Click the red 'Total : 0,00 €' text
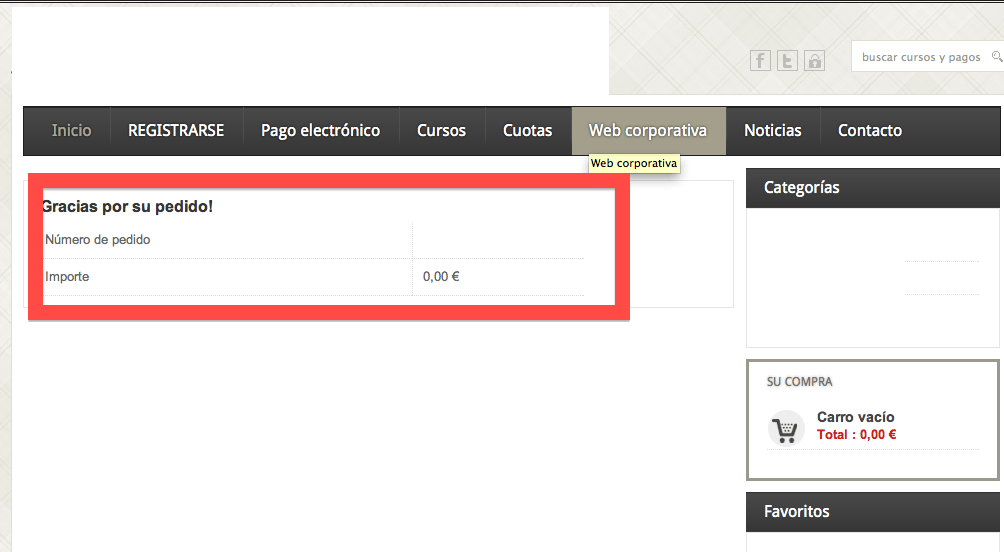 [x=856, y=434]
